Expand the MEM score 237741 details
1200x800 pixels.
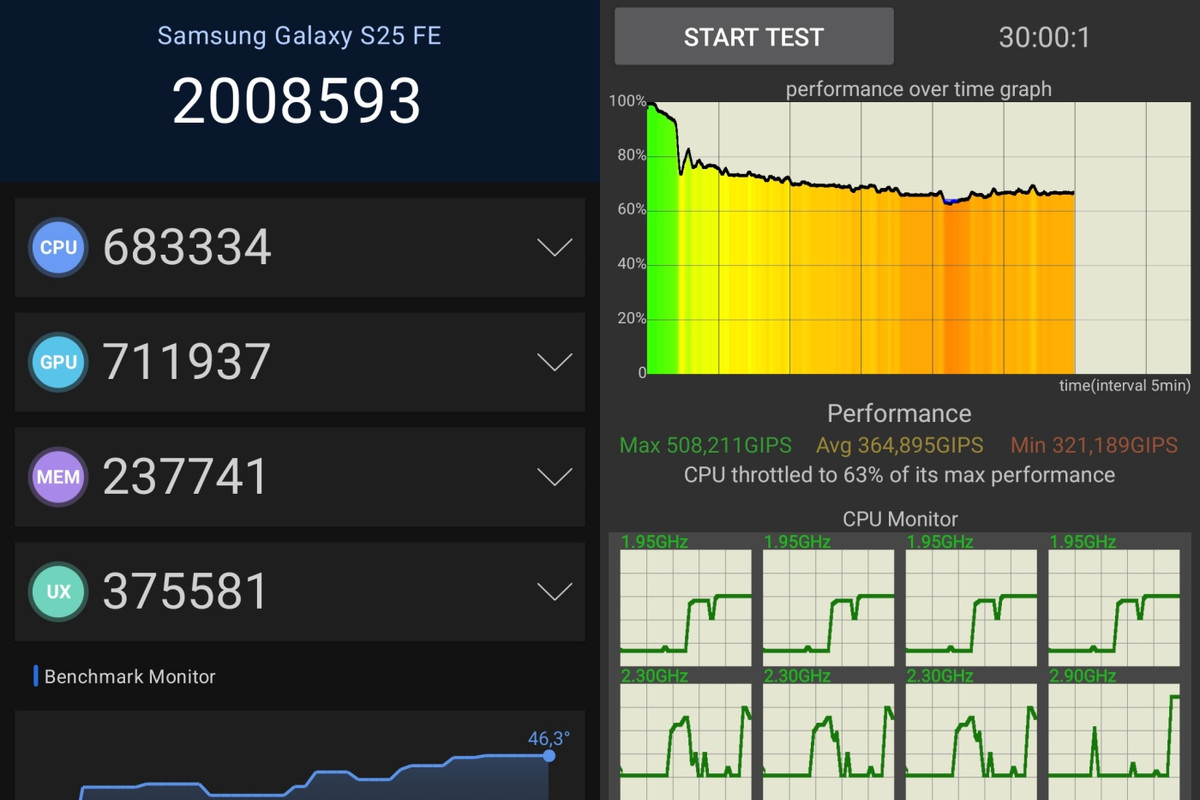pyautogui.click(x=554, y=477)
